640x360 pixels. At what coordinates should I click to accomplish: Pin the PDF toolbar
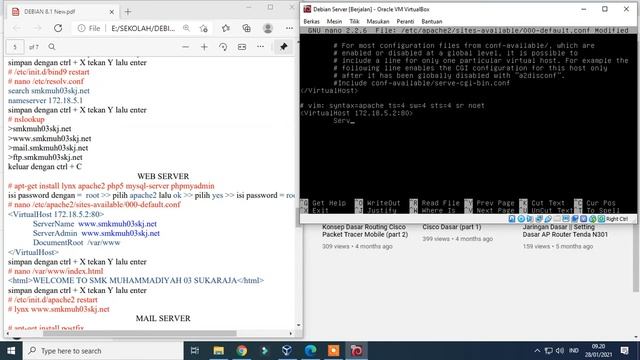coord(283,47)
